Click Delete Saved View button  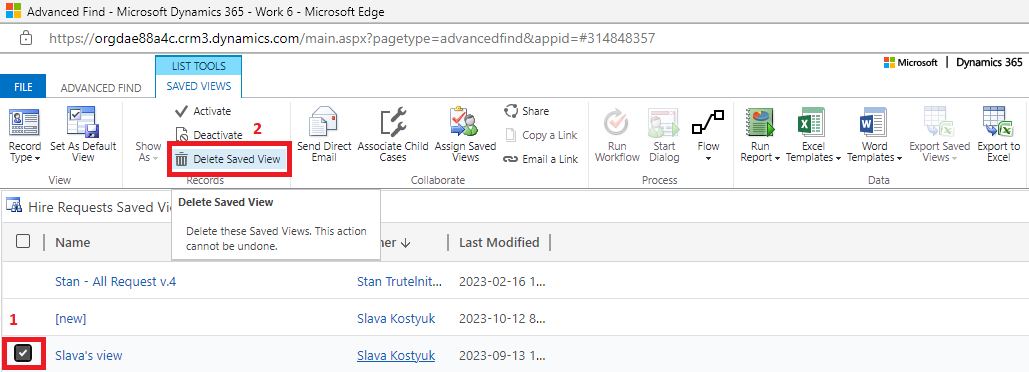pos(228,159)
